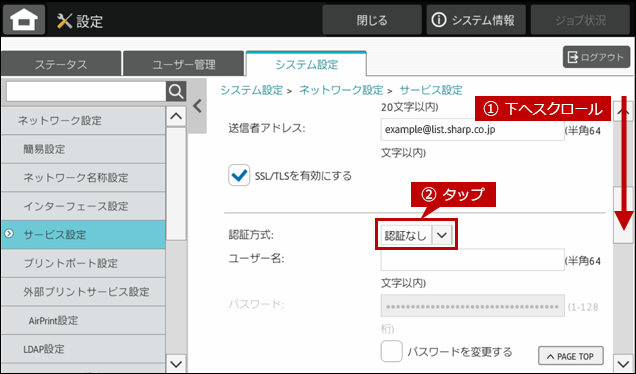636x374 pixels.
Task: Click the sidebar scrollbar thumb
Action: click(176, 184)
